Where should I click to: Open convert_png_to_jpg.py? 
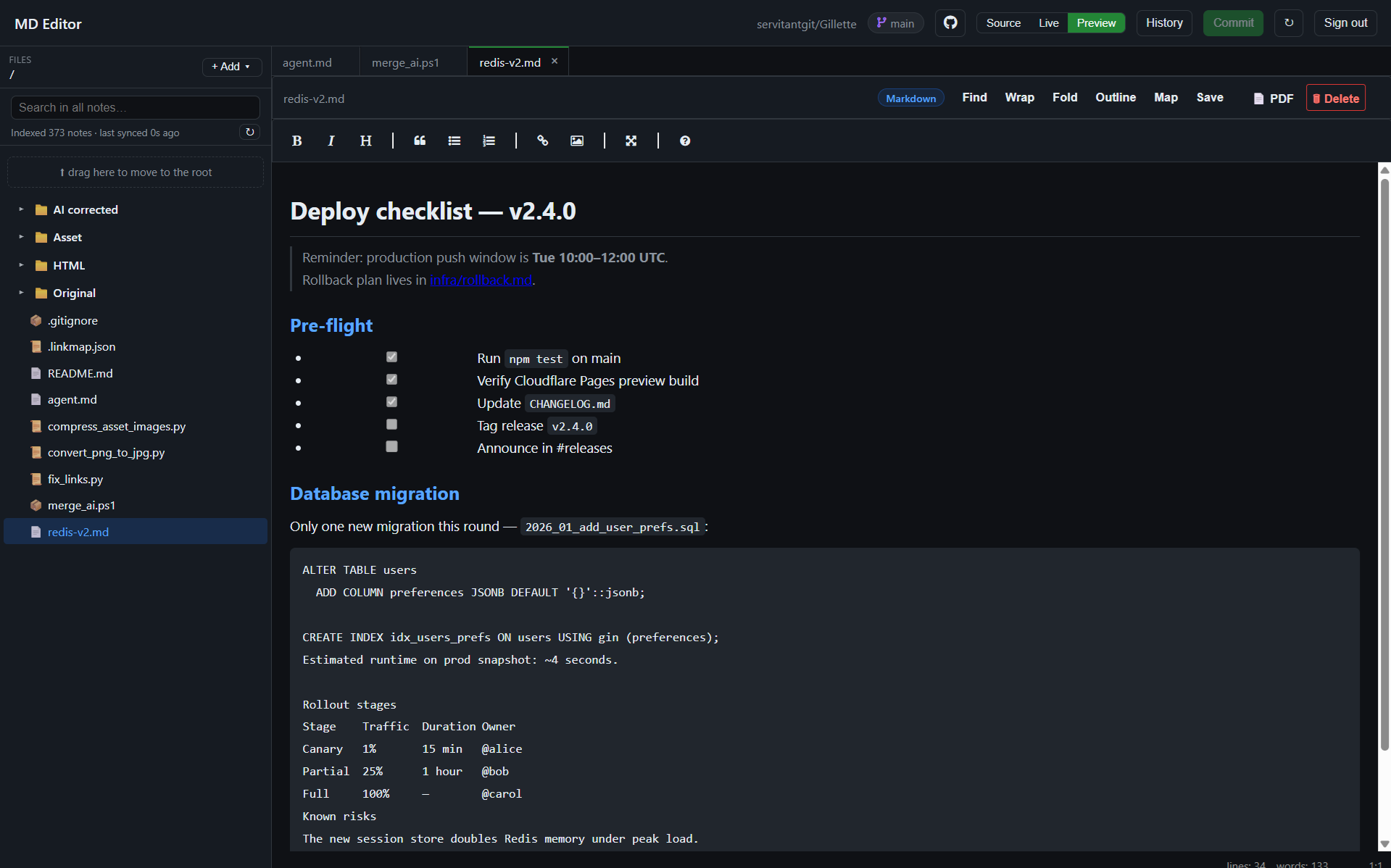106,452
